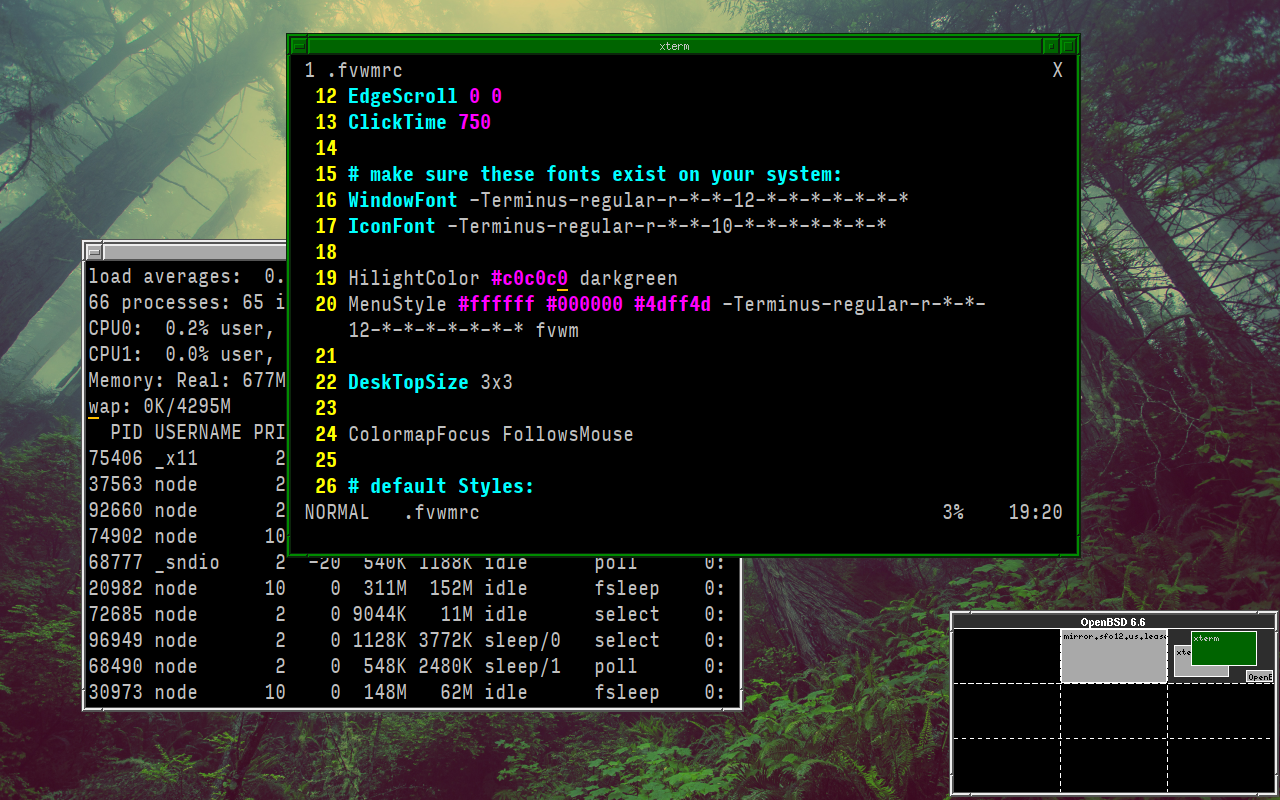Select the small 'OpenB' mini-window in the pager
This screenshot has height=800, width=1280.
tap(1259, 677)
